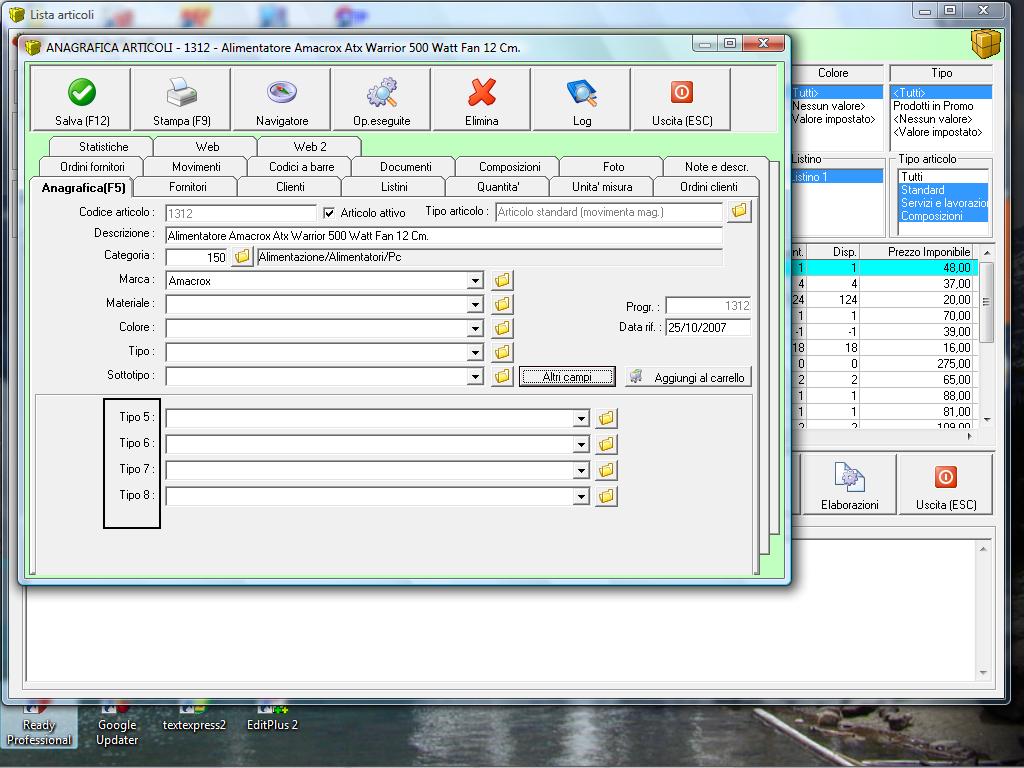The width and height of the screenshot is (1024, 768).
Task: Click the Descrizione text field
Action: [x=443, y=236]
